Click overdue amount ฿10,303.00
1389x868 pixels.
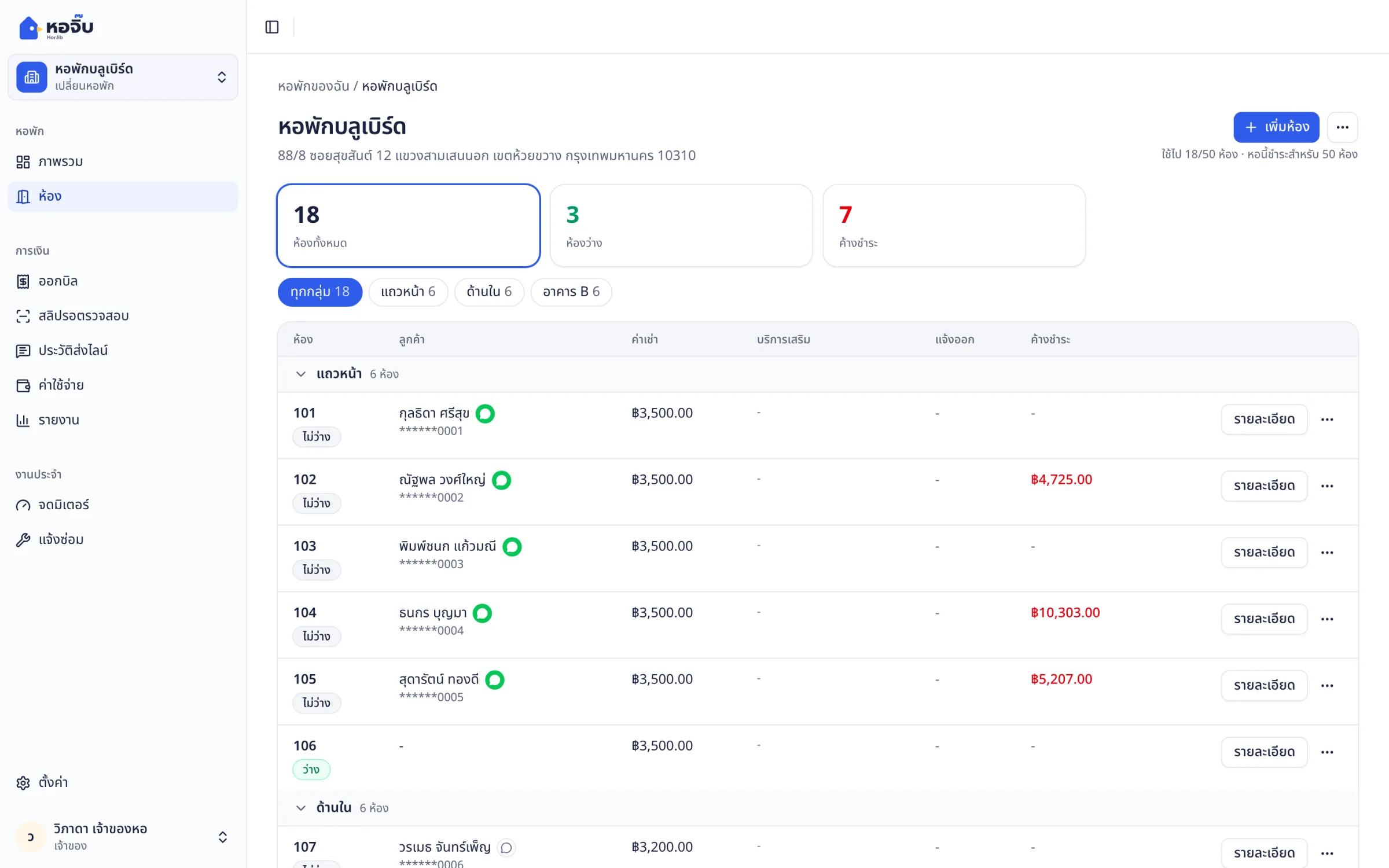(1065, 612)
